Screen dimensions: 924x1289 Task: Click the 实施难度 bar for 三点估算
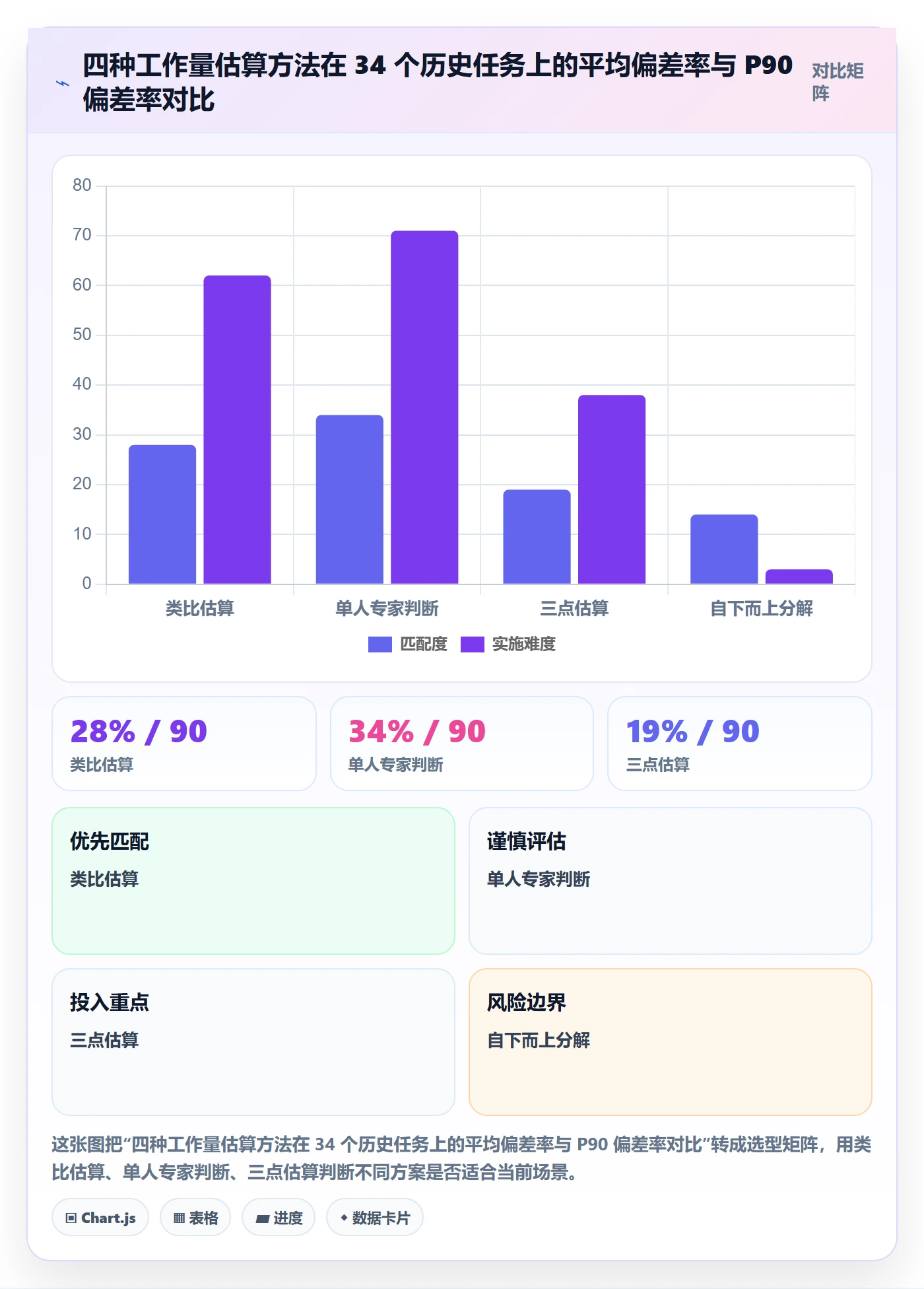click(612, 489)
